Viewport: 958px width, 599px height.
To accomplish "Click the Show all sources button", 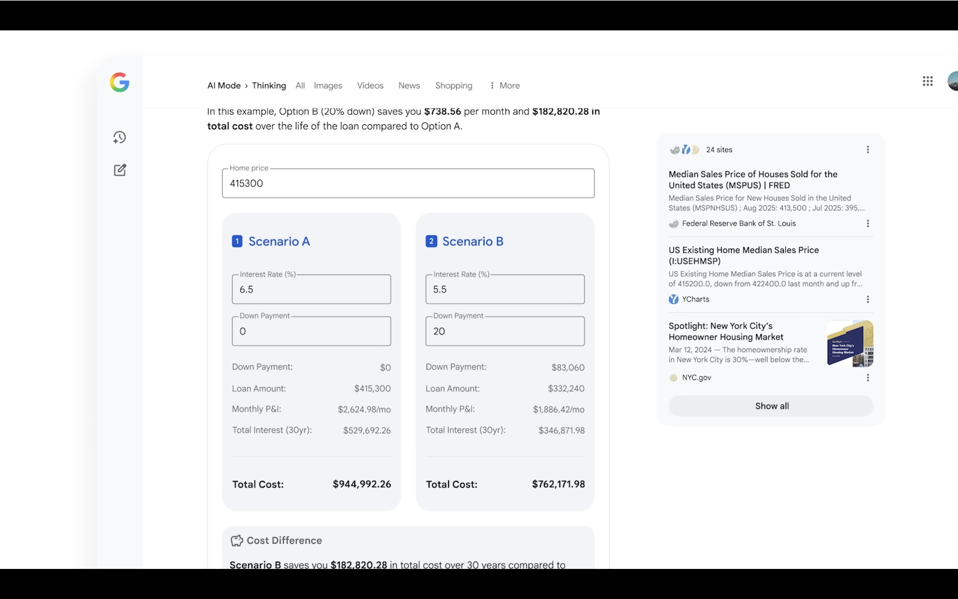I will click(770, 406).
